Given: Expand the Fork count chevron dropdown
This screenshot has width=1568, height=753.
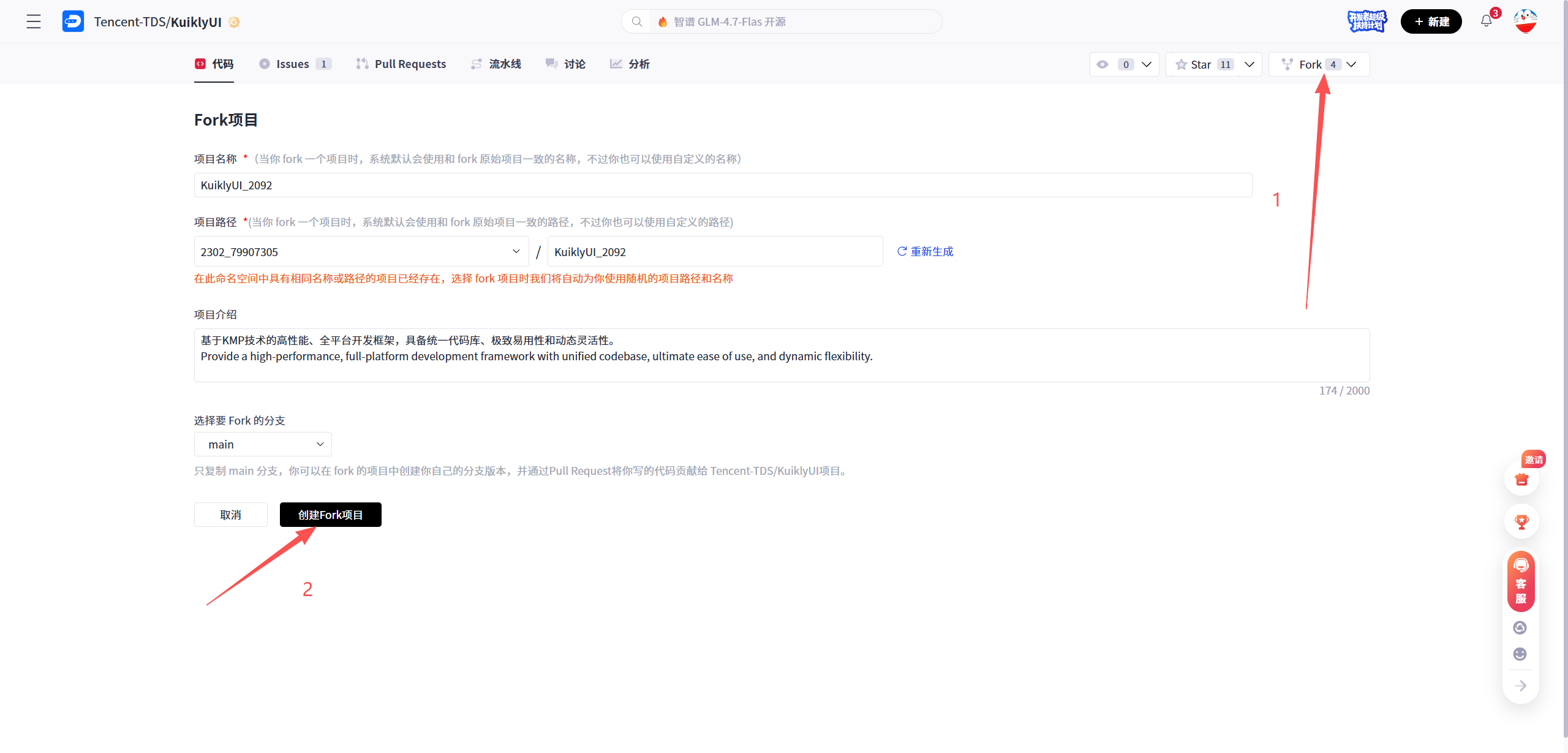Looking at the screenshot, I should pyautogui.click(x=1352, y=64).
